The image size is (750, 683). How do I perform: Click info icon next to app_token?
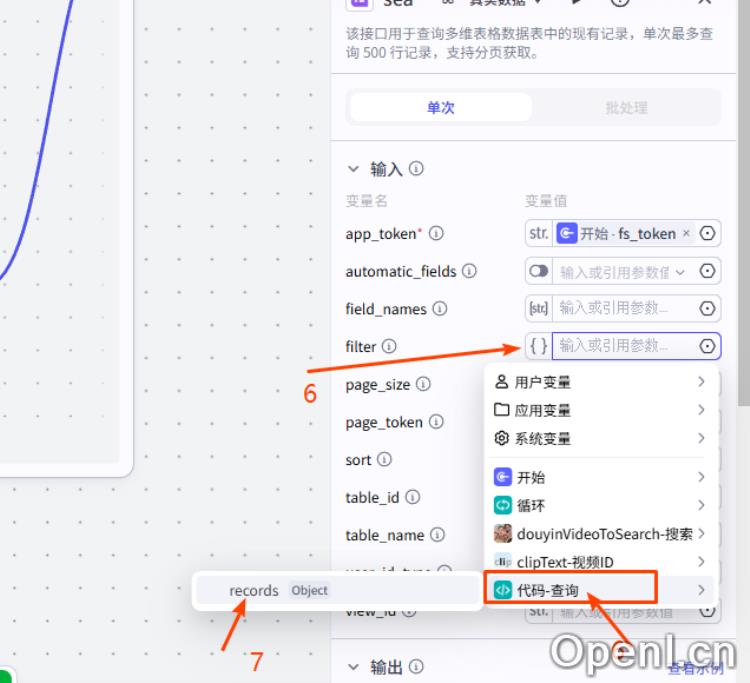[436, 233]
